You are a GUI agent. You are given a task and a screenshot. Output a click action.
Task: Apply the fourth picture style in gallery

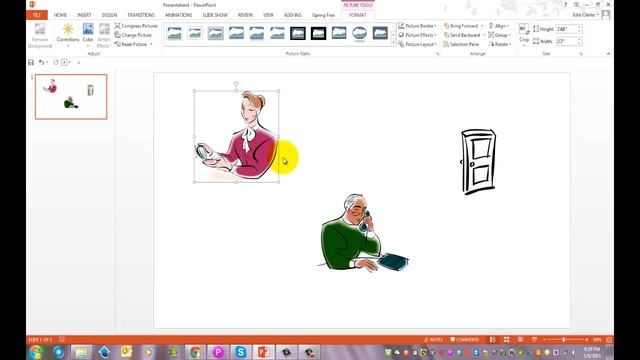tap(236, 33)
